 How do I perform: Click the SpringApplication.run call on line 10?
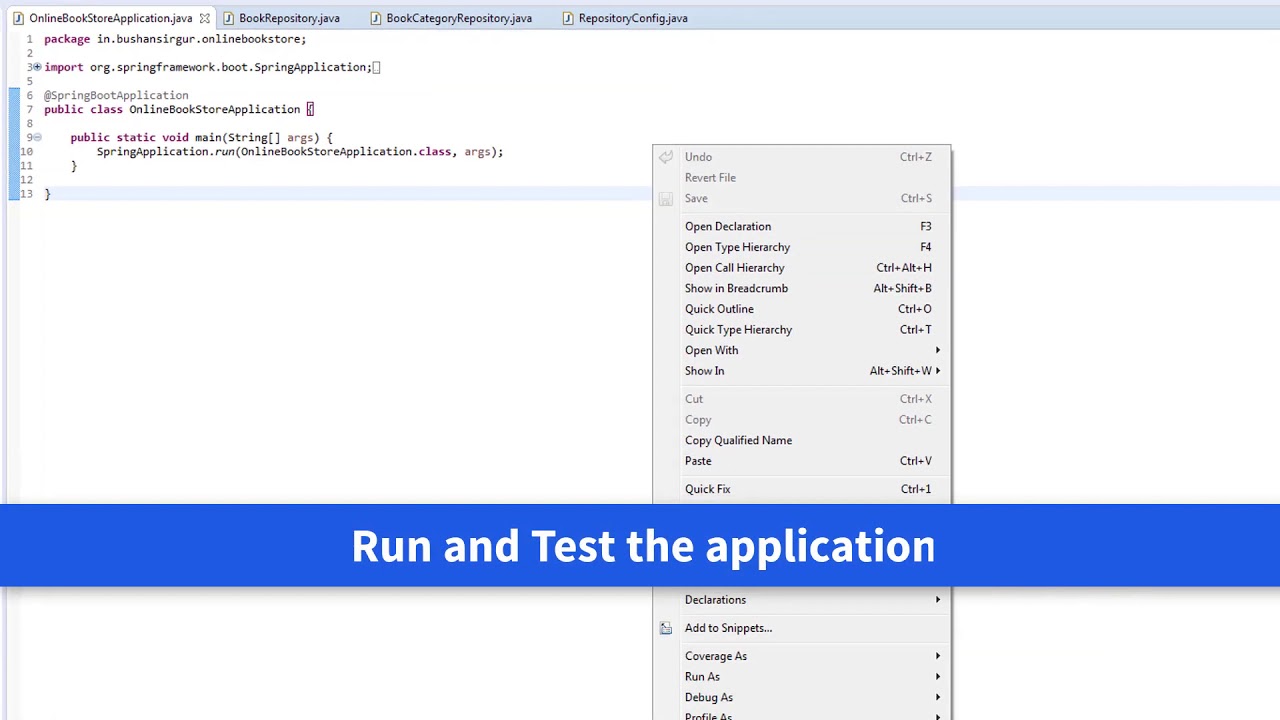click(x=300, y=152)
